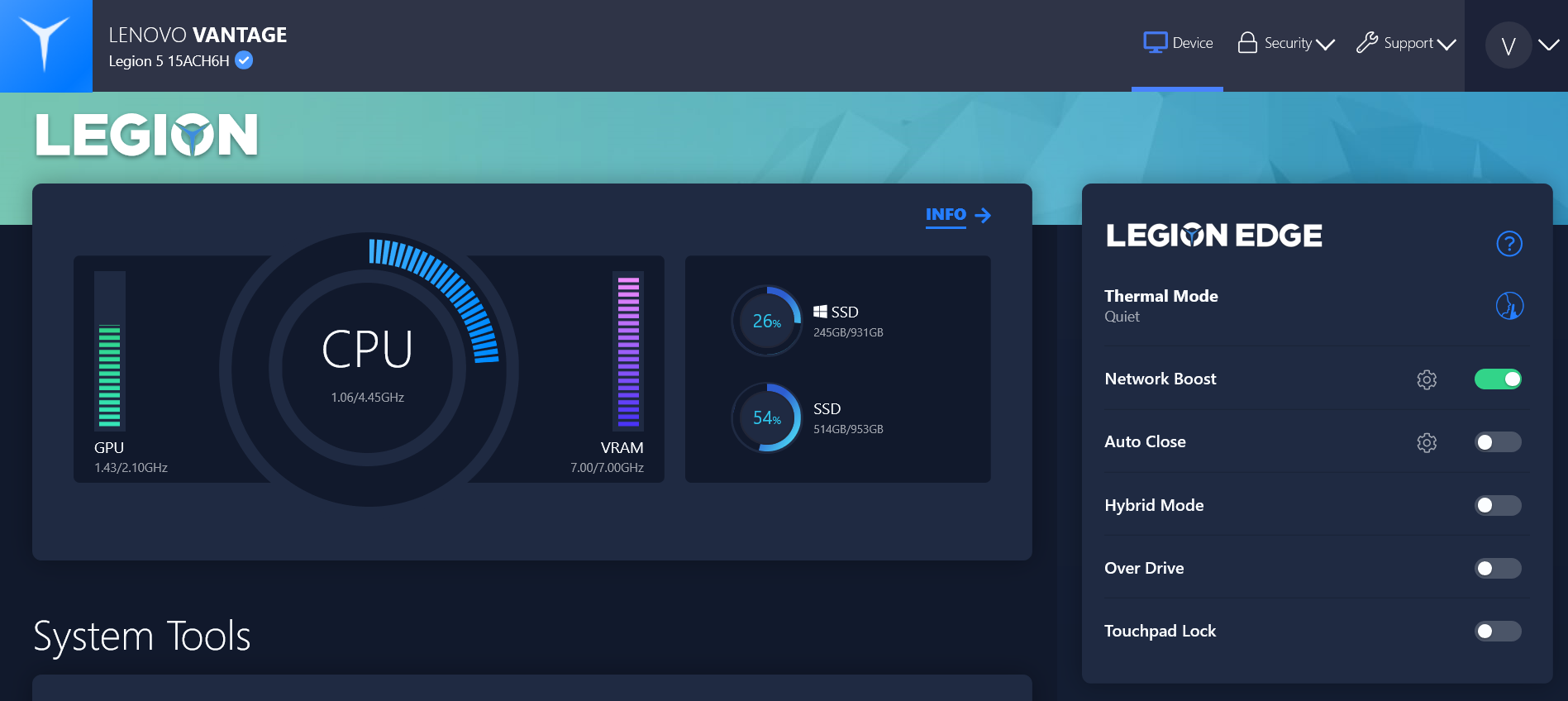
Task: Click the Windows logo beside the first SSD
Action: click(820, 312)
